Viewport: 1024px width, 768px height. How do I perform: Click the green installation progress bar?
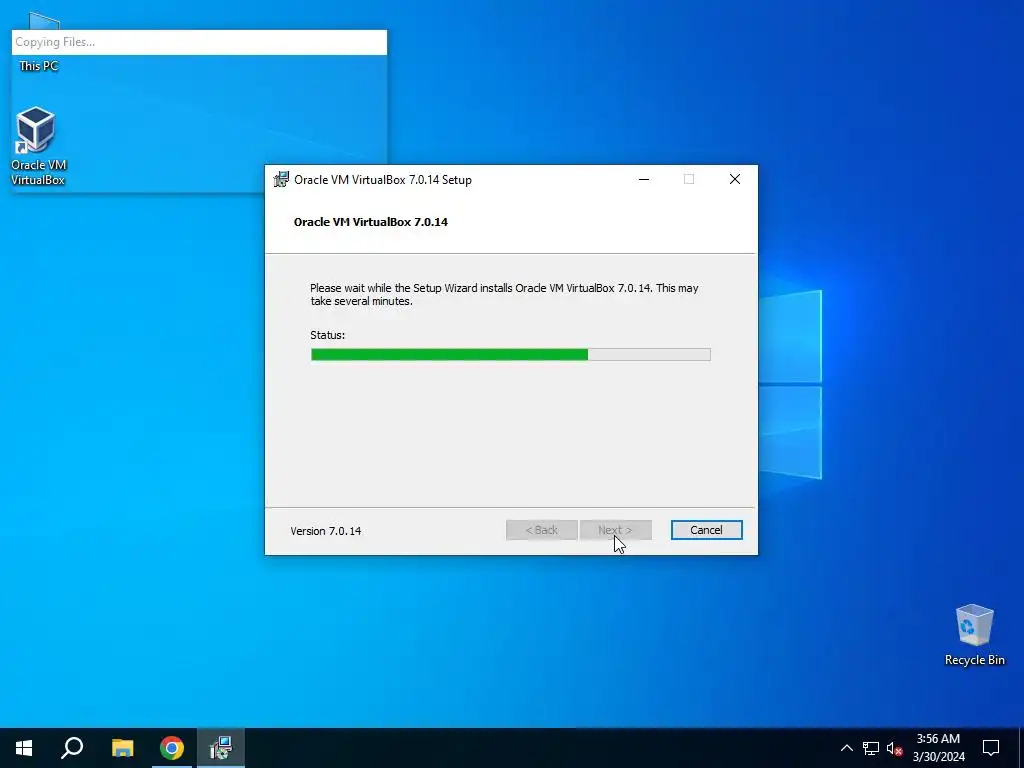click(511, 355)
